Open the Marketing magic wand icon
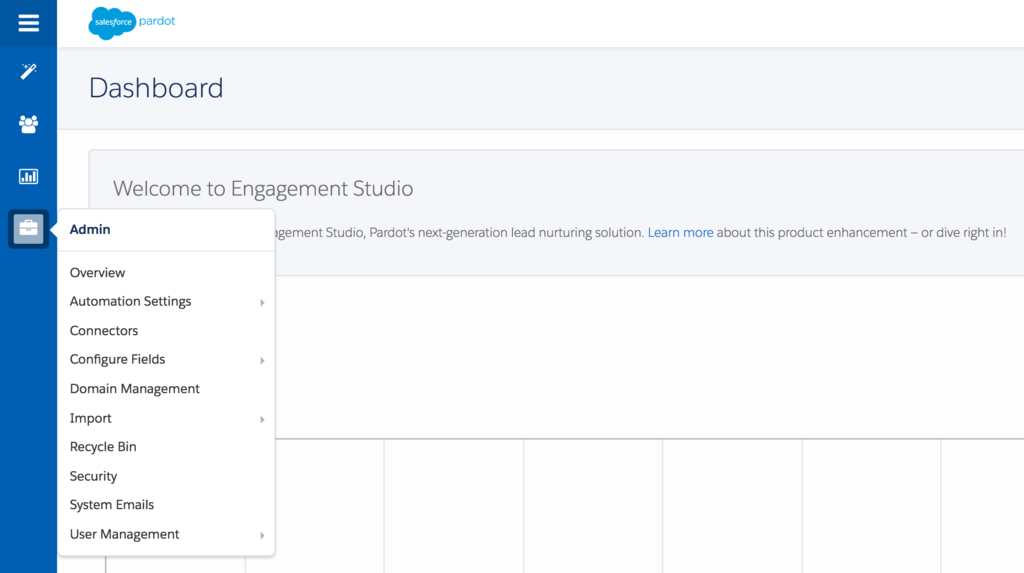The height and width of the screenshot is (573, 1024). (x=28, y=71)
